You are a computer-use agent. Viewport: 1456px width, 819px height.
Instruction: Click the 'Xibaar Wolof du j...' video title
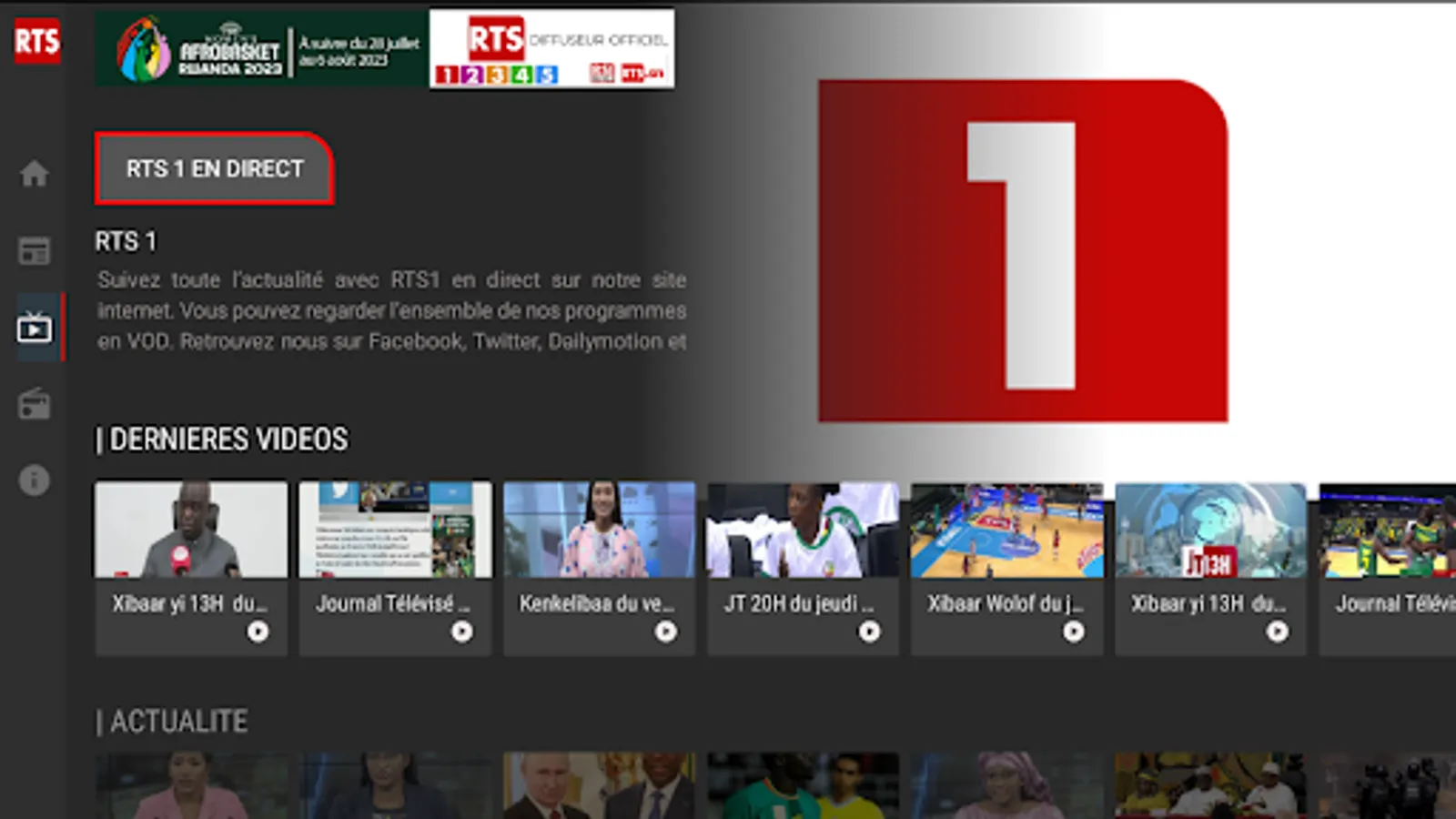pyautogui.click(x=1006, y=603)
